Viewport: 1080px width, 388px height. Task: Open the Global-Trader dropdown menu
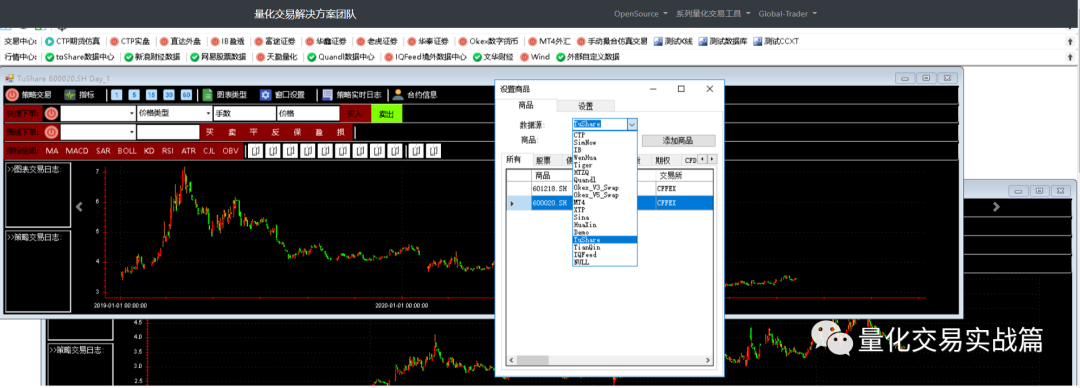click(788, 14)
